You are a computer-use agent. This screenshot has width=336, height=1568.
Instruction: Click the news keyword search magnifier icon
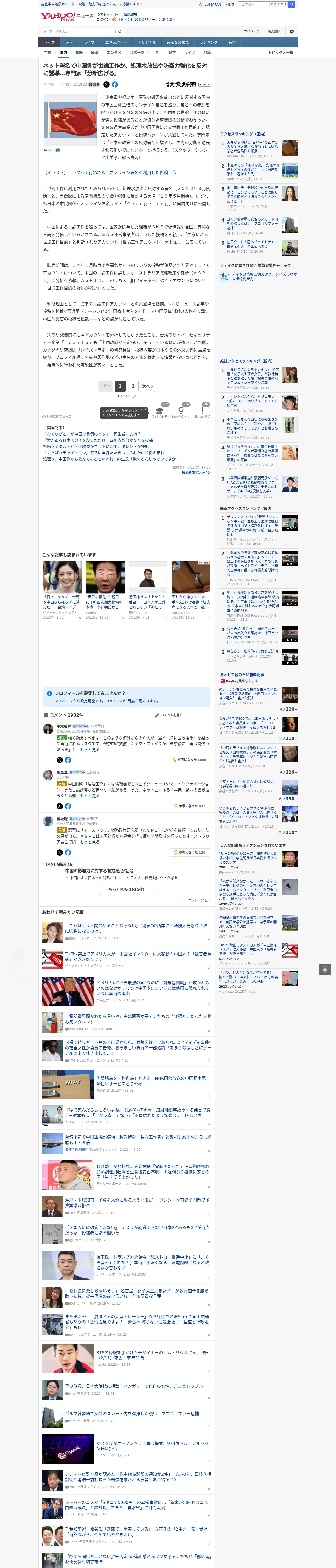120,32
